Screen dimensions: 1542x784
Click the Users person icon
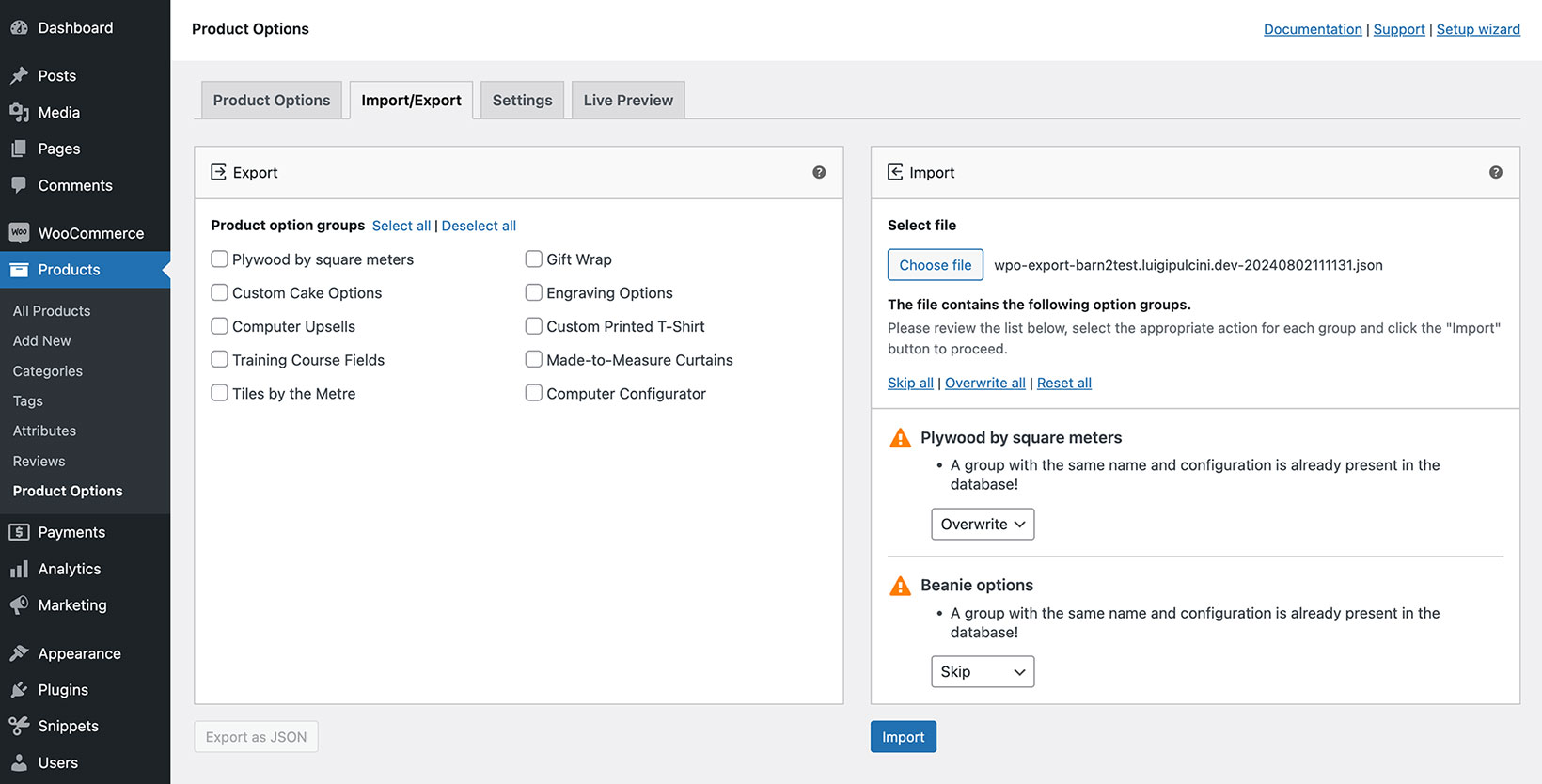pyautogui.click(x=19, y=762)
